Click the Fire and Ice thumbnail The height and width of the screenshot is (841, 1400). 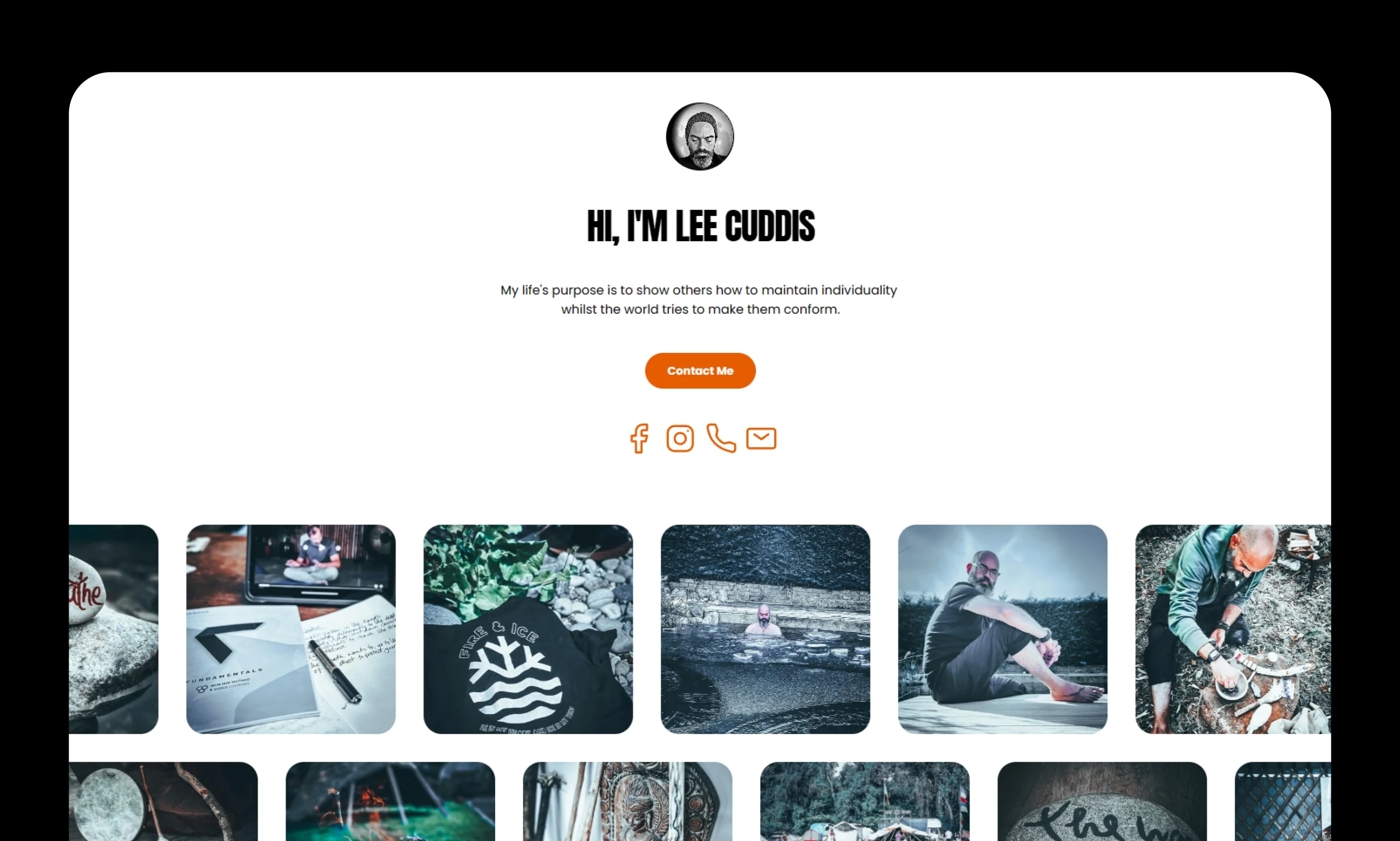526,628
